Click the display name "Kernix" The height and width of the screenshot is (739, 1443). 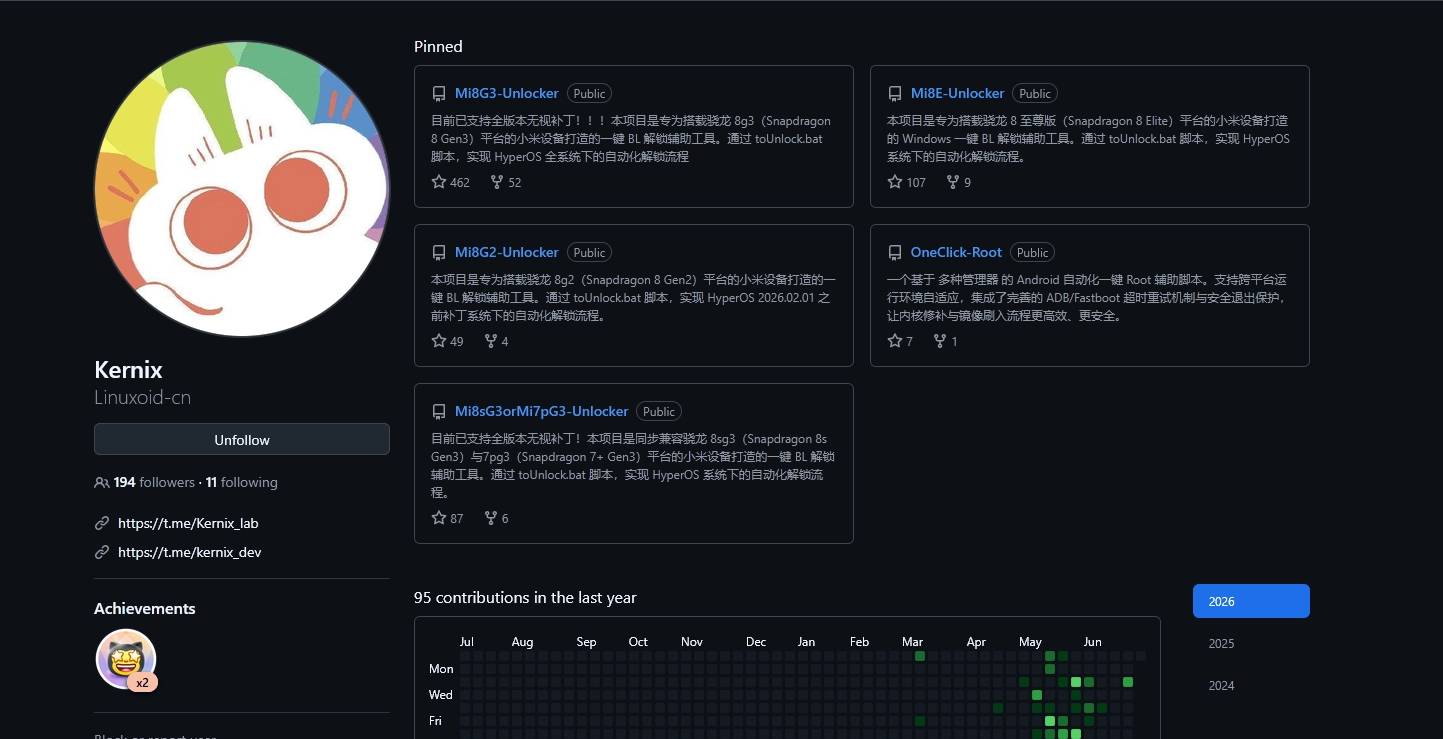[x=128, y=370]
